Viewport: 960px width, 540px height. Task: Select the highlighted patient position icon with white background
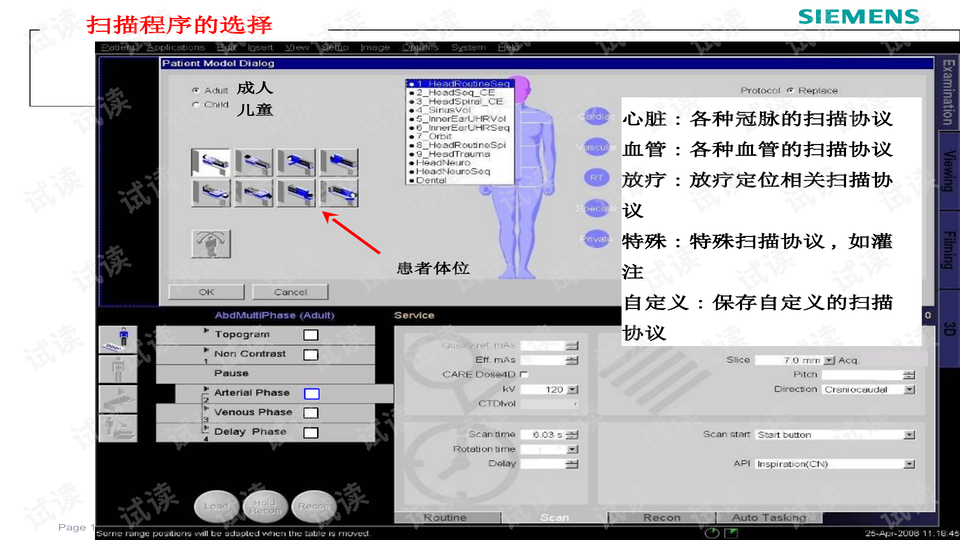[x=211, y=162]
